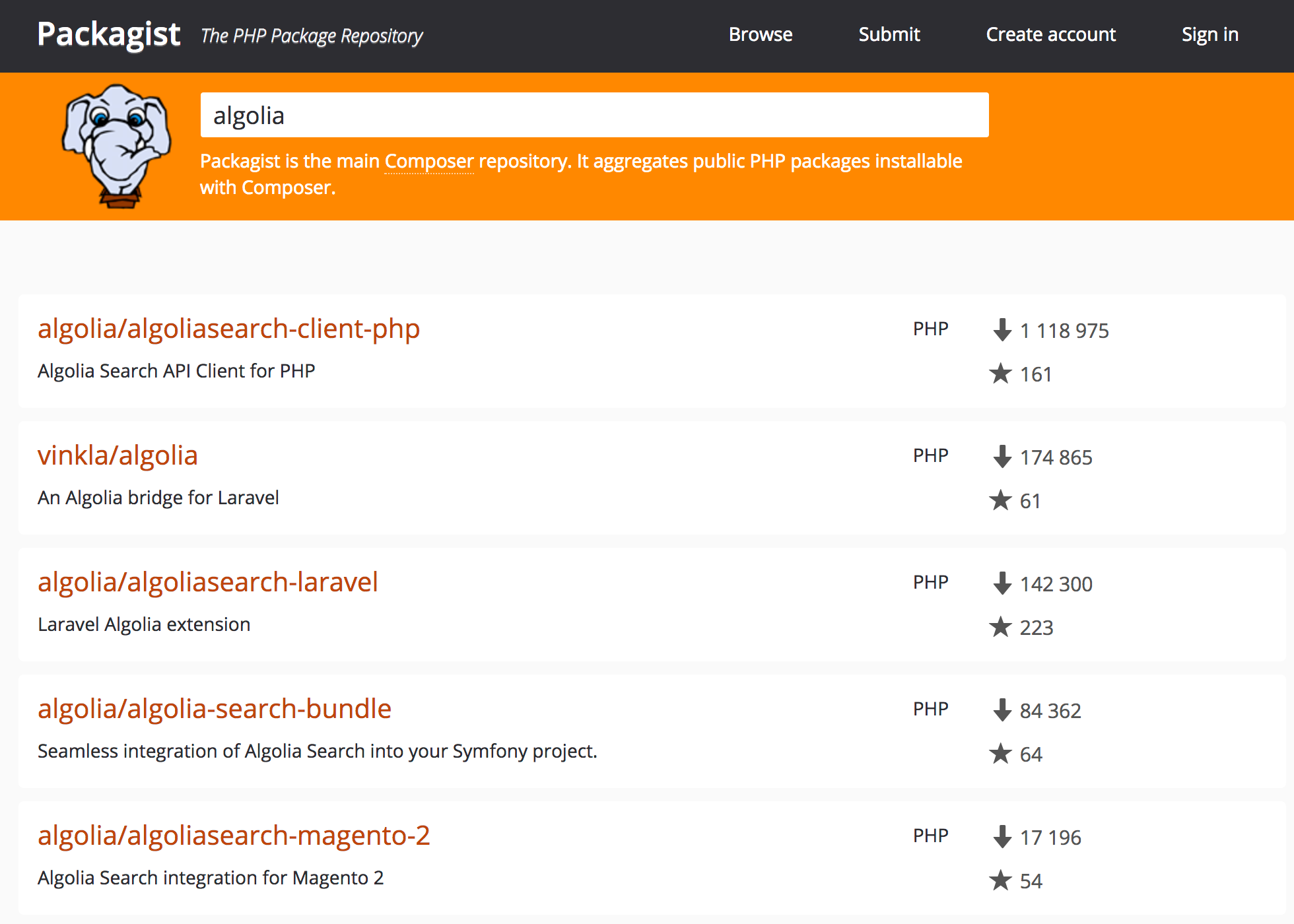This screenshot has height=924, width=1294.
Task: Follow the Composer link in the banner
Action: [x=429, y=161]
